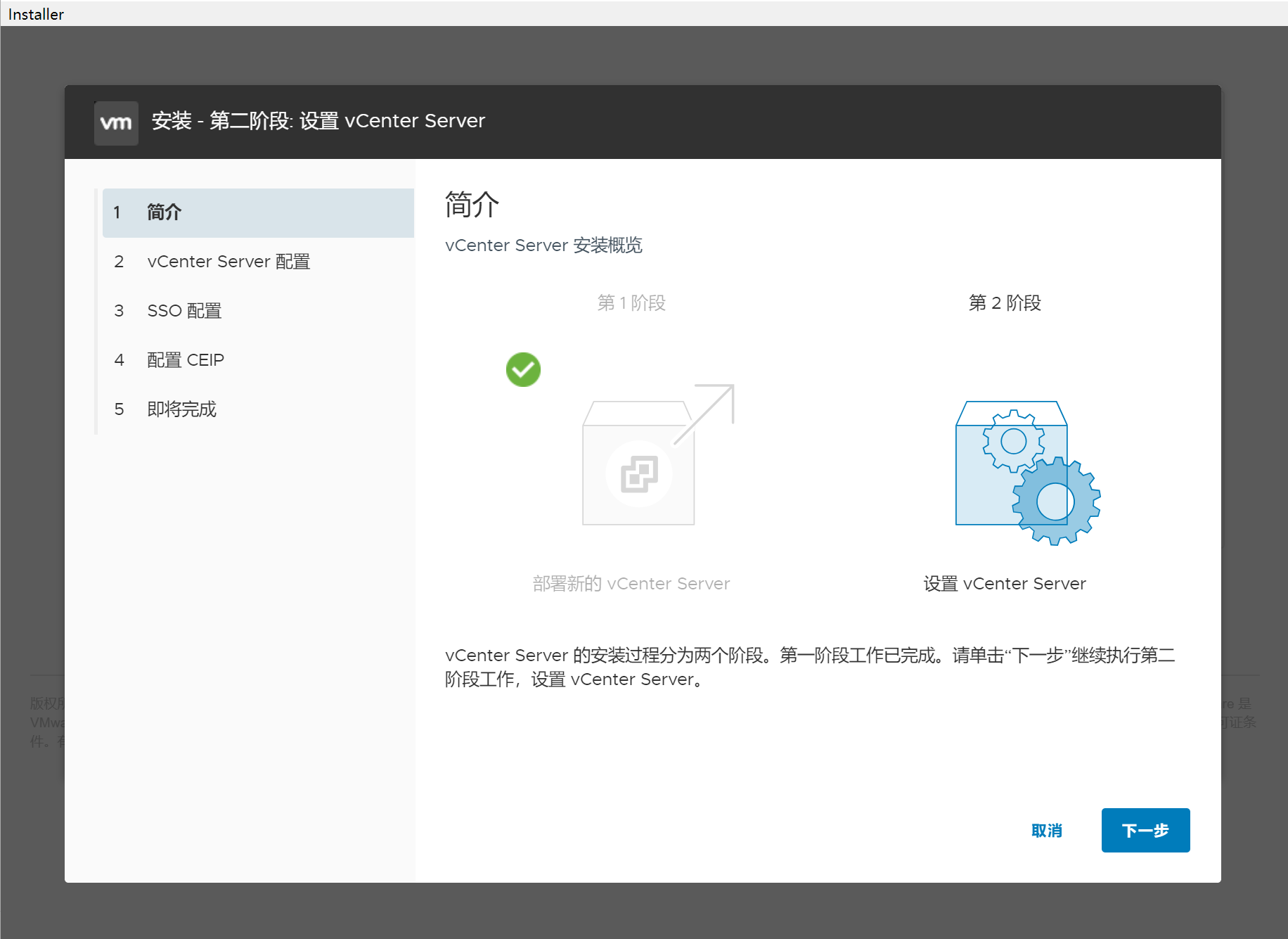Screen dimensions: 1288x939
Task: Click the 部署新的 vCenter Server caption
Action: click(631, 584)
